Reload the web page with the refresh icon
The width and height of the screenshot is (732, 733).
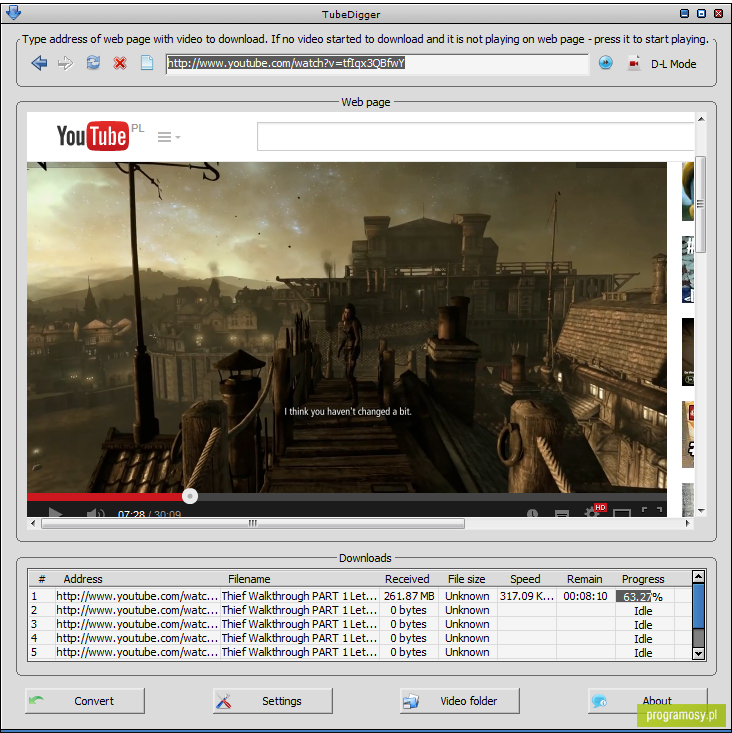[93, 63]
